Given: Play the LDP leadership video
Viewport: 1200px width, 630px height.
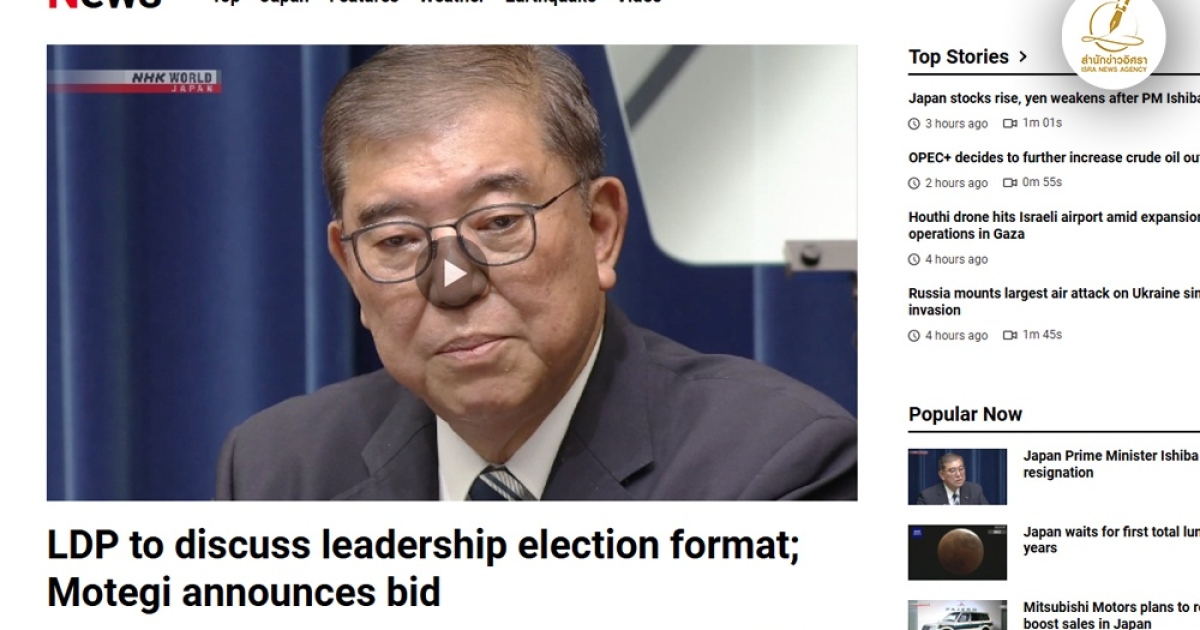Looking at the screenshot, I should coord(452,272).
